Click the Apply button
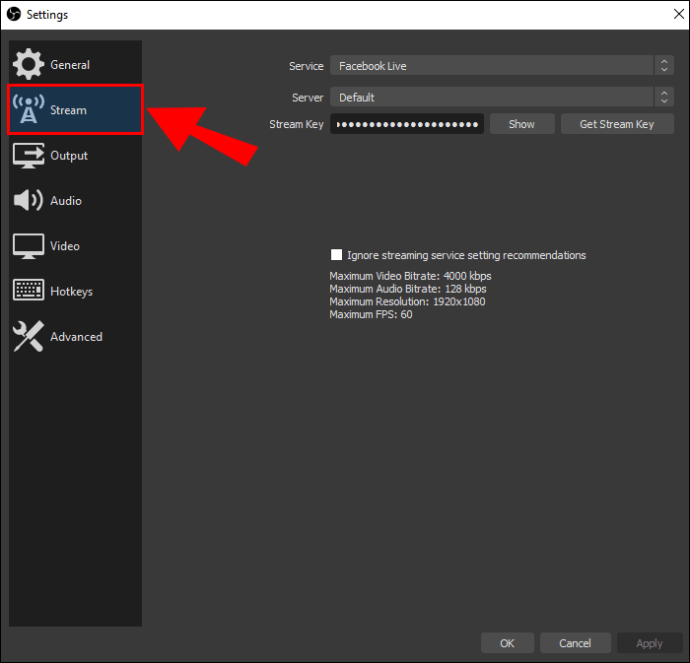690x663 pixels. [x=650, y=643]
